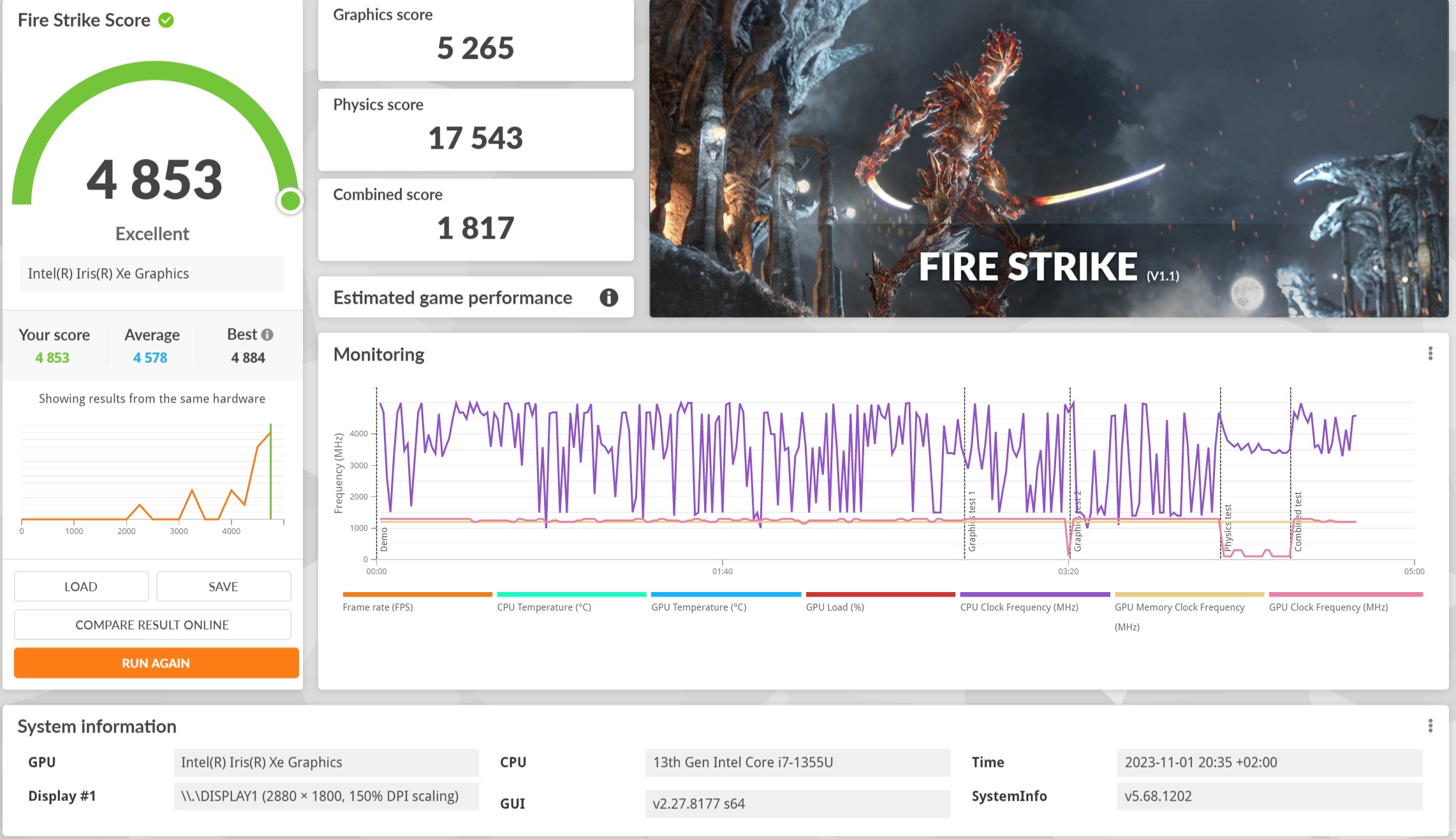1456x839 pixels.
Task: Toggle the GPU Temperature legend series
Action: (x=698, y=607)
